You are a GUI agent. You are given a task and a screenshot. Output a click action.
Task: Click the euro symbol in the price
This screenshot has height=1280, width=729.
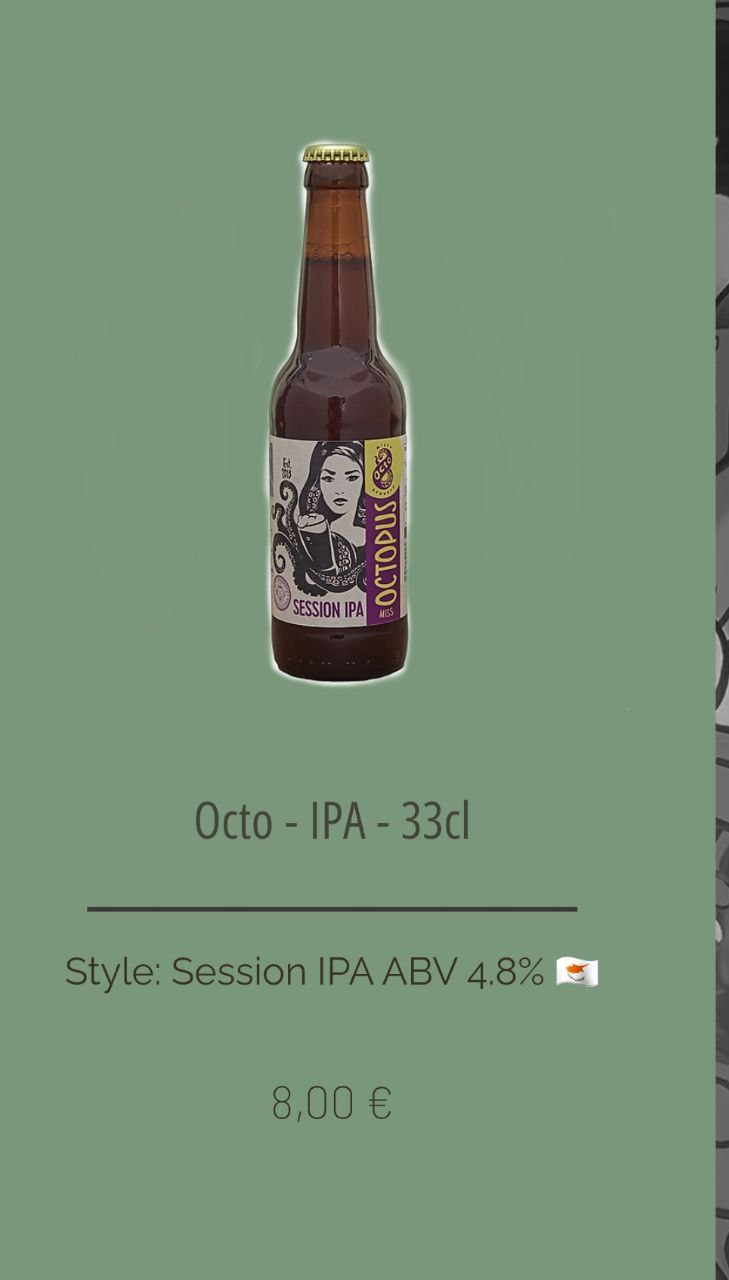coord(379,1104)
